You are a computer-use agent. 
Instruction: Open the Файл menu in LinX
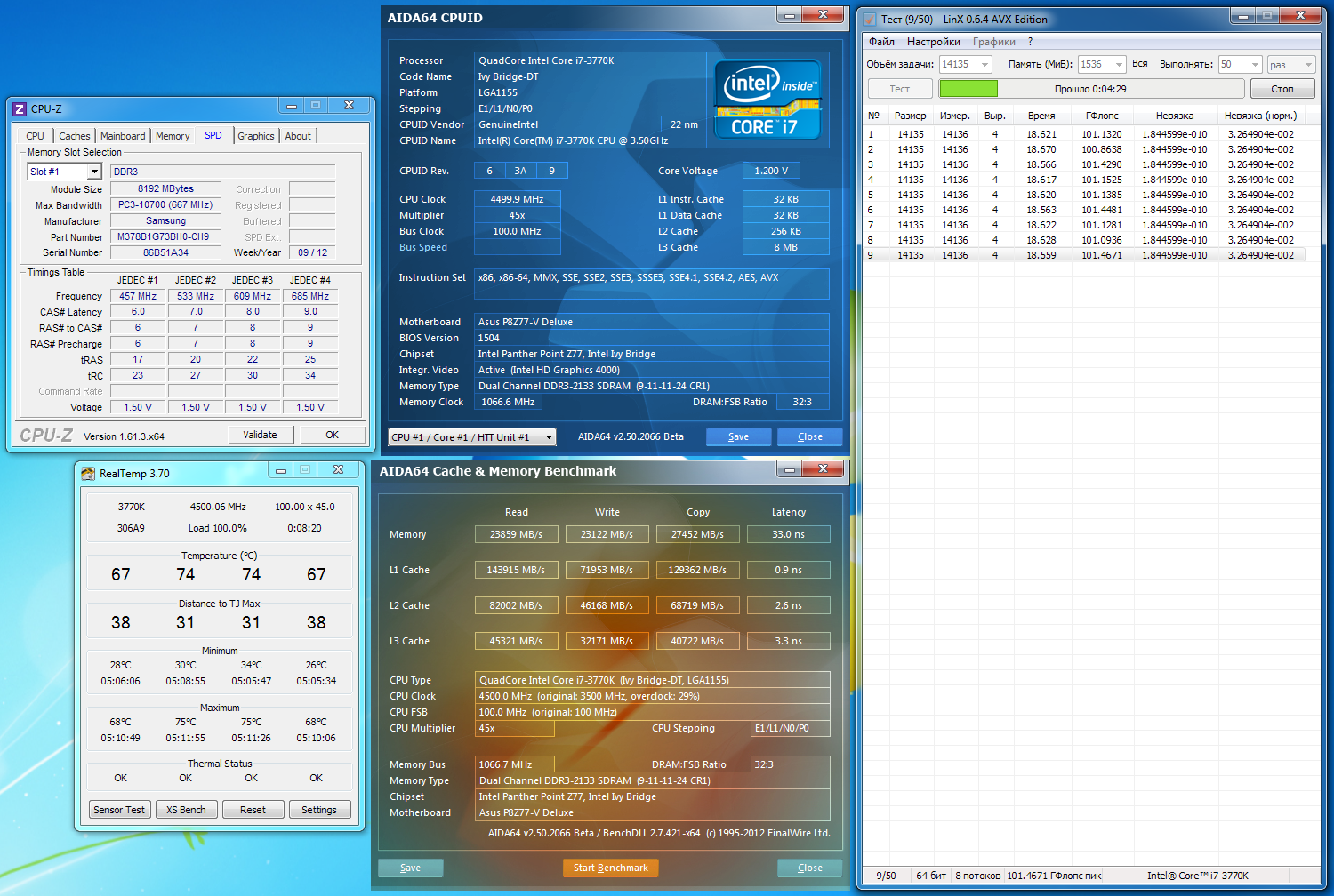(x=881, y=42)
